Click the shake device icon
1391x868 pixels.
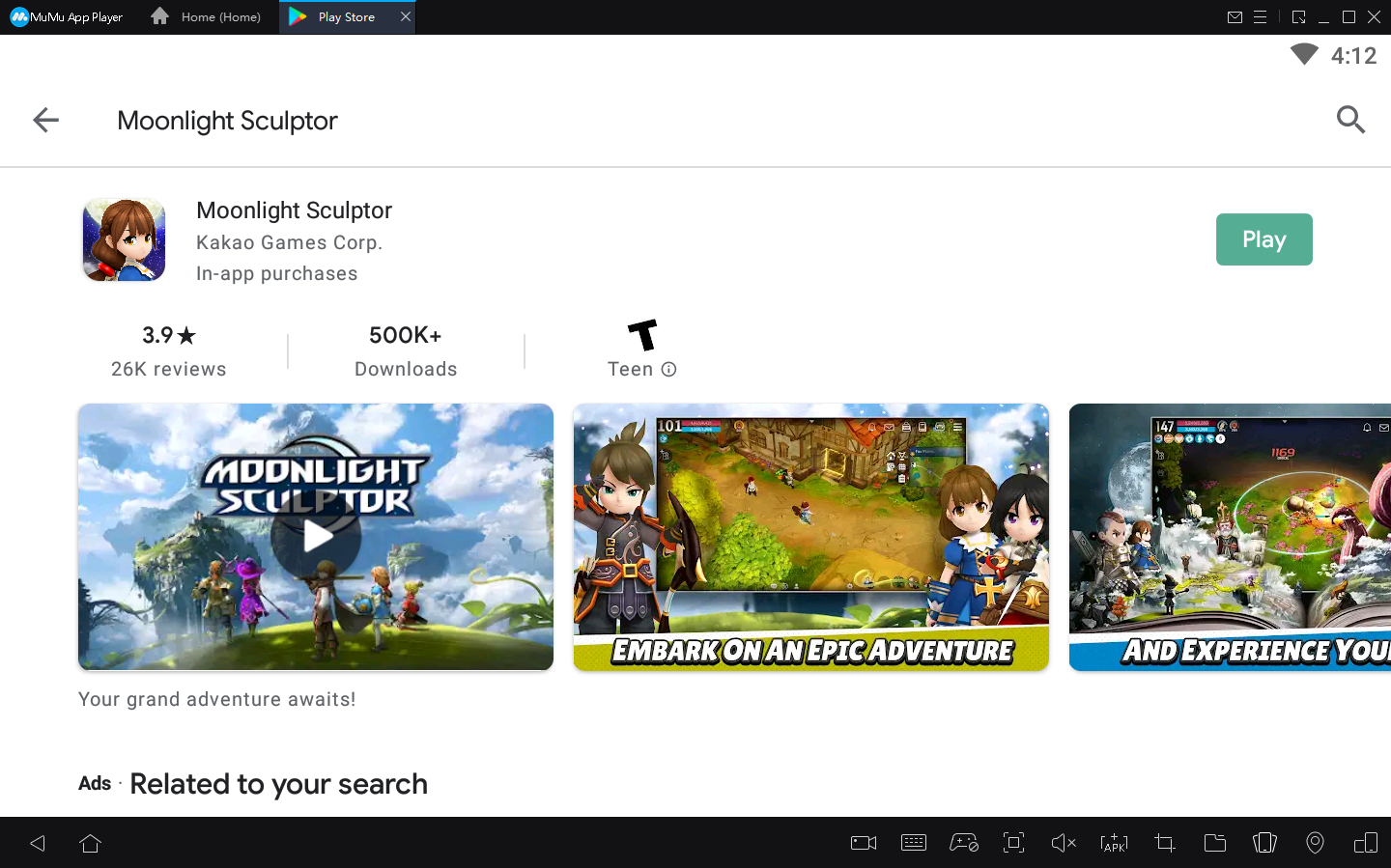pos(1264,843)
